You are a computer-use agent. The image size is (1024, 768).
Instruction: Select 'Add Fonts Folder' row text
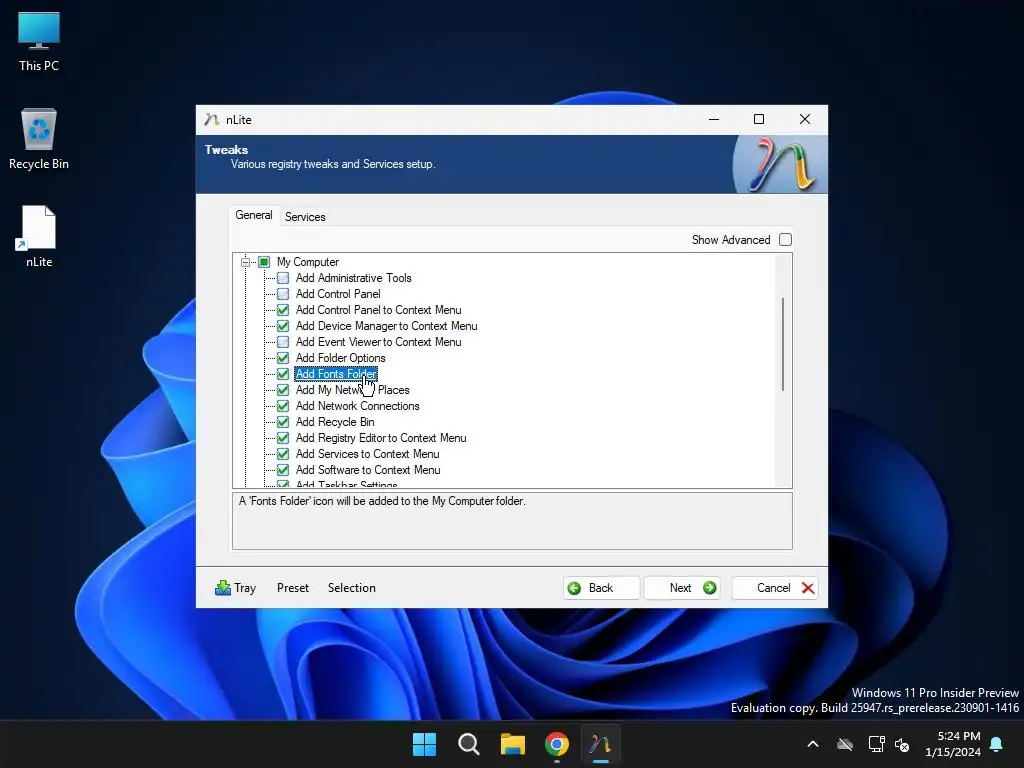pyautogui.click(x=336, y=374)
